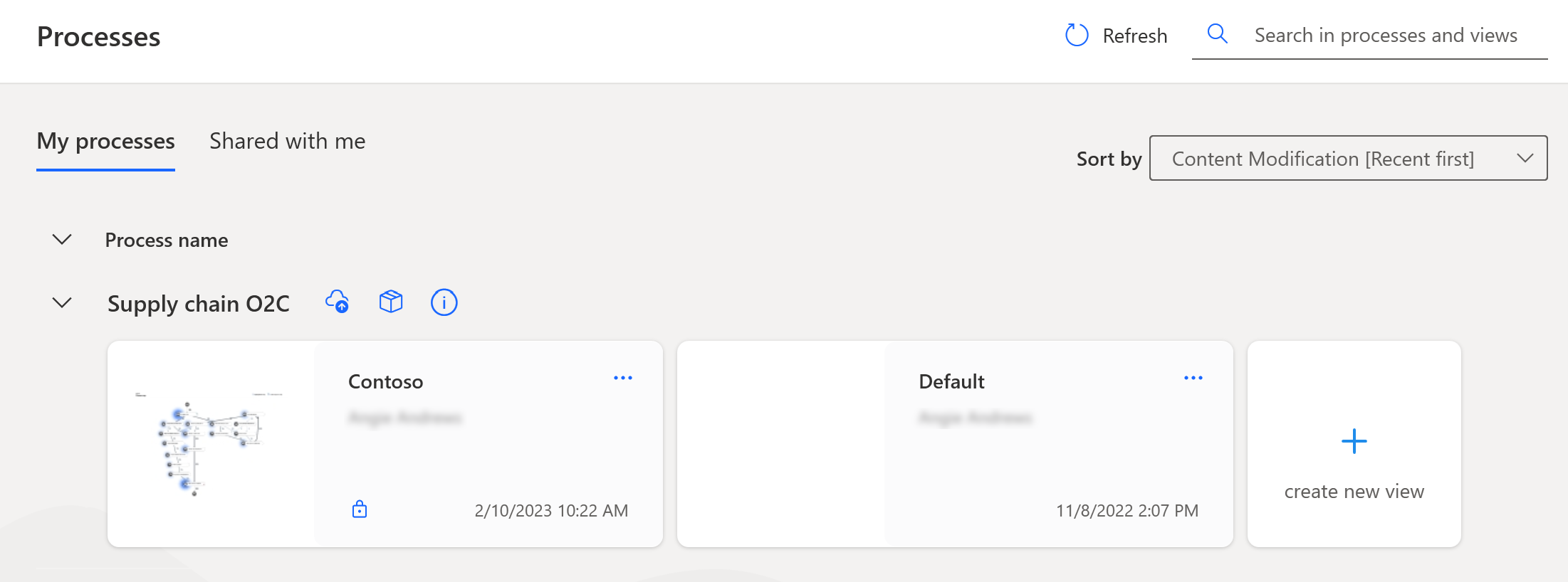Collapse the Process name section
The image size is (1568, 582).
61,240
